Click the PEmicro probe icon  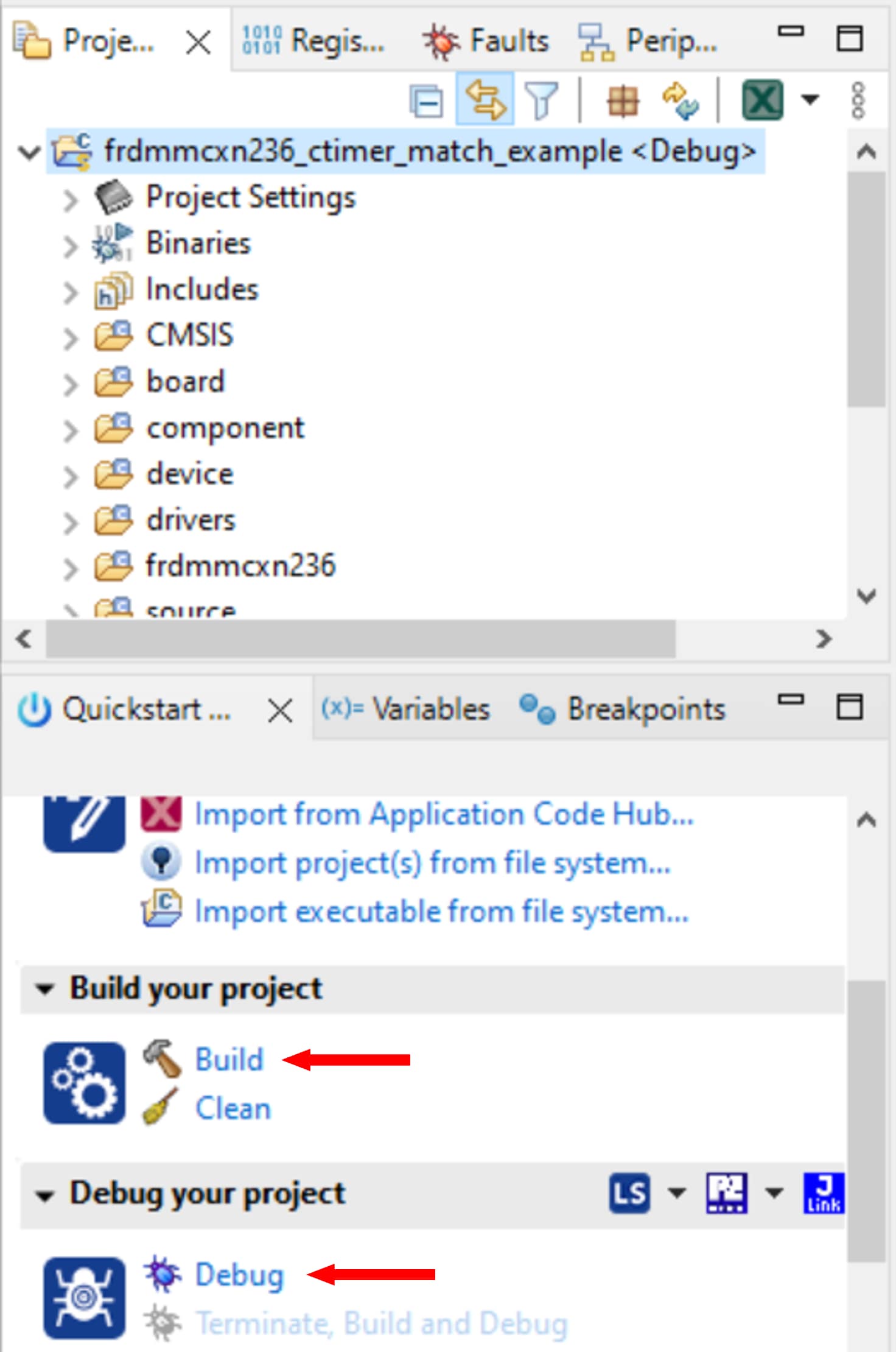point(726,1192)
